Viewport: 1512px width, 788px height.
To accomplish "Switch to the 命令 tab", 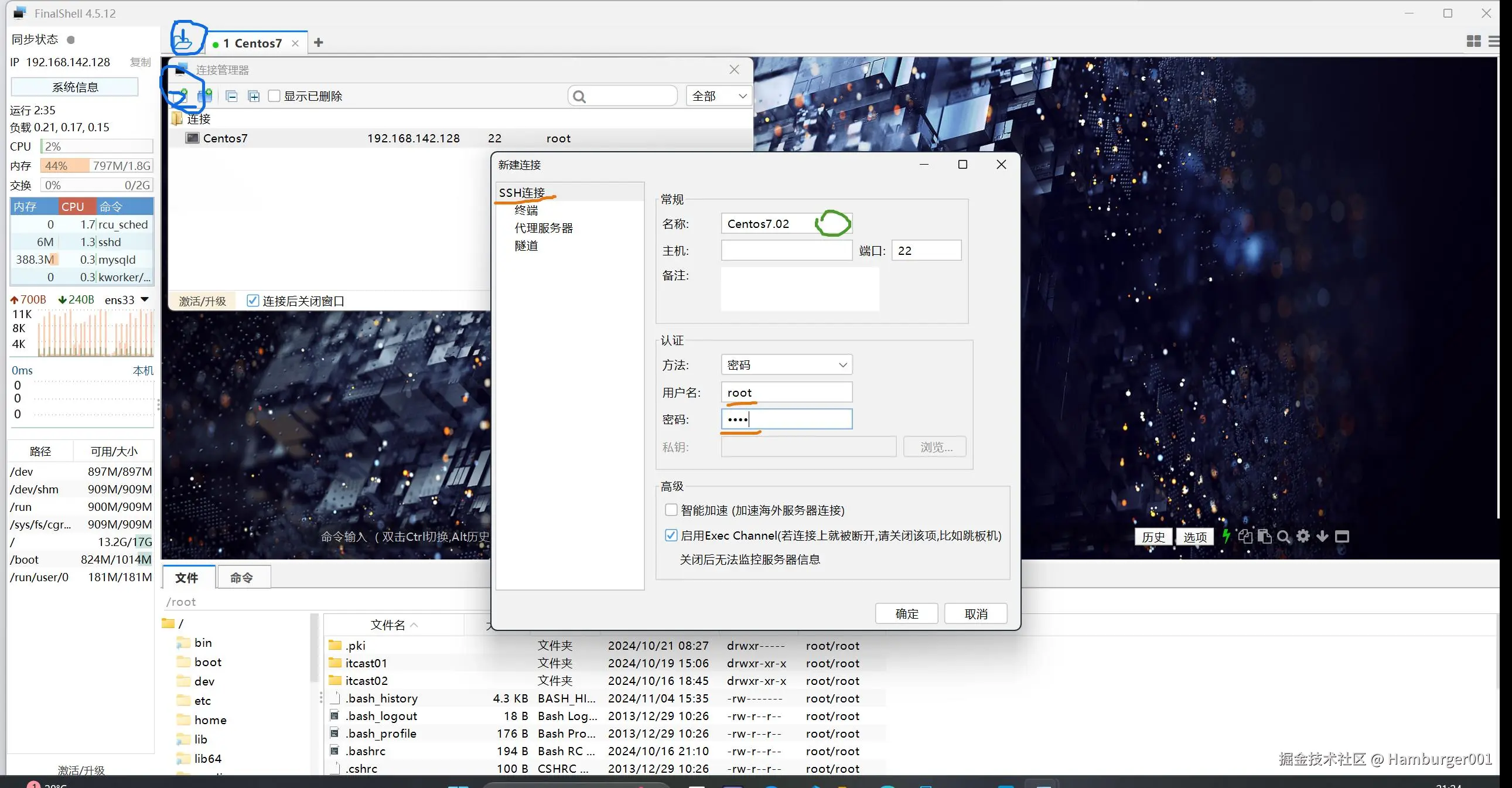I will tap(242, 577).
